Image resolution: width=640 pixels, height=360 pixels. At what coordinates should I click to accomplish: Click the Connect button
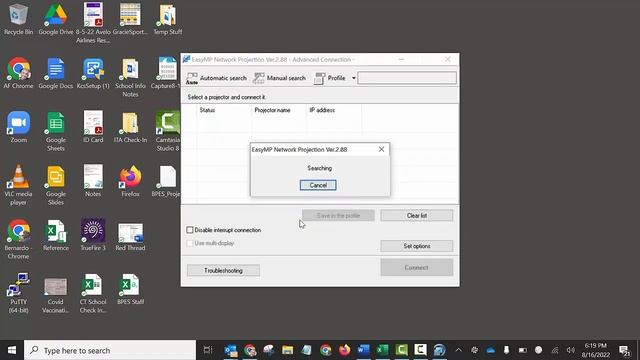coord(417,268)
